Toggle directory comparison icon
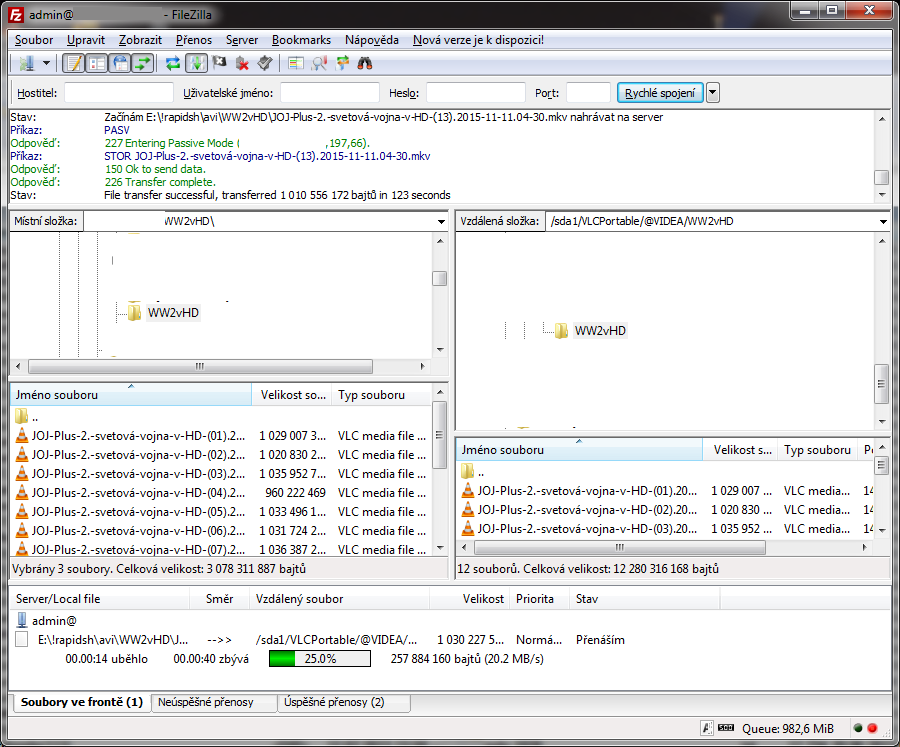This screenshot has height=747, width=900. pyautogui.click(x=319, y=64)
